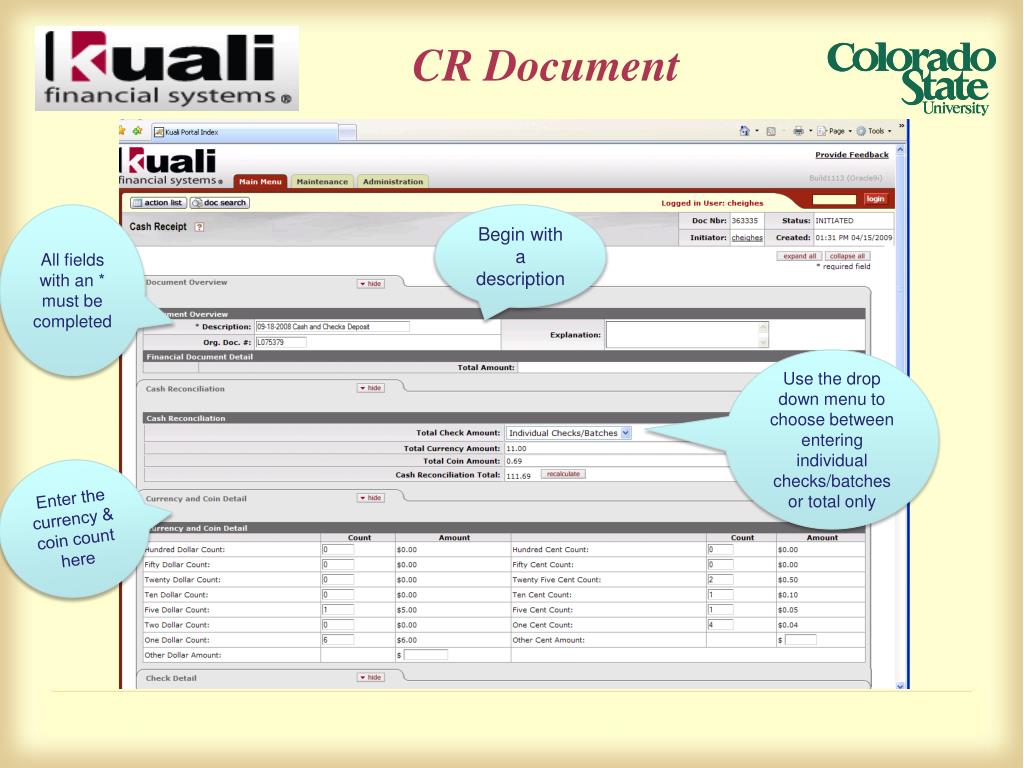Open a new blank browser tab
Viewport: 1024px width, 768px height.
pyautogui.click(x=347, y=132)
